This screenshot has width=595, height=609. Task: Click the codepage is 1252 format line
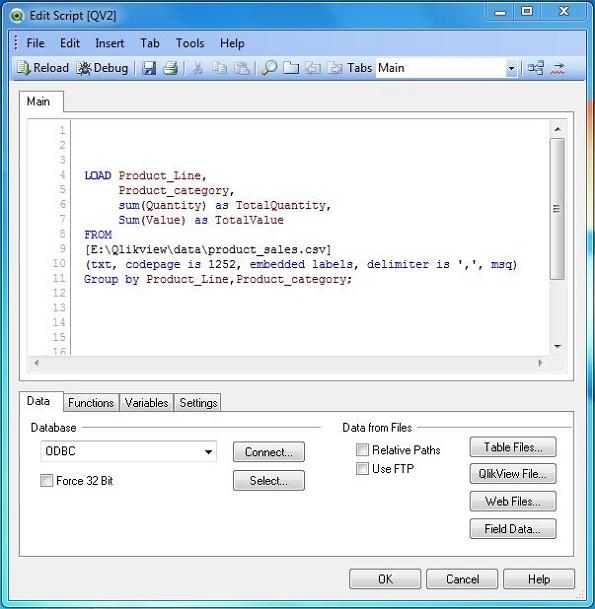click(x=301, y=264)
